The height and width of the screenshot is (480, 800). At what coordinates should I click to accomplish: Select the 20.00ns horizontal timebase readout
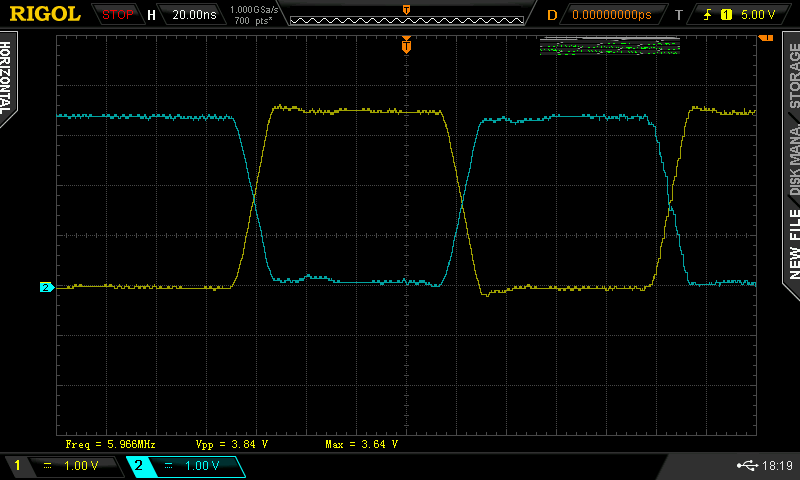point(194,15)
